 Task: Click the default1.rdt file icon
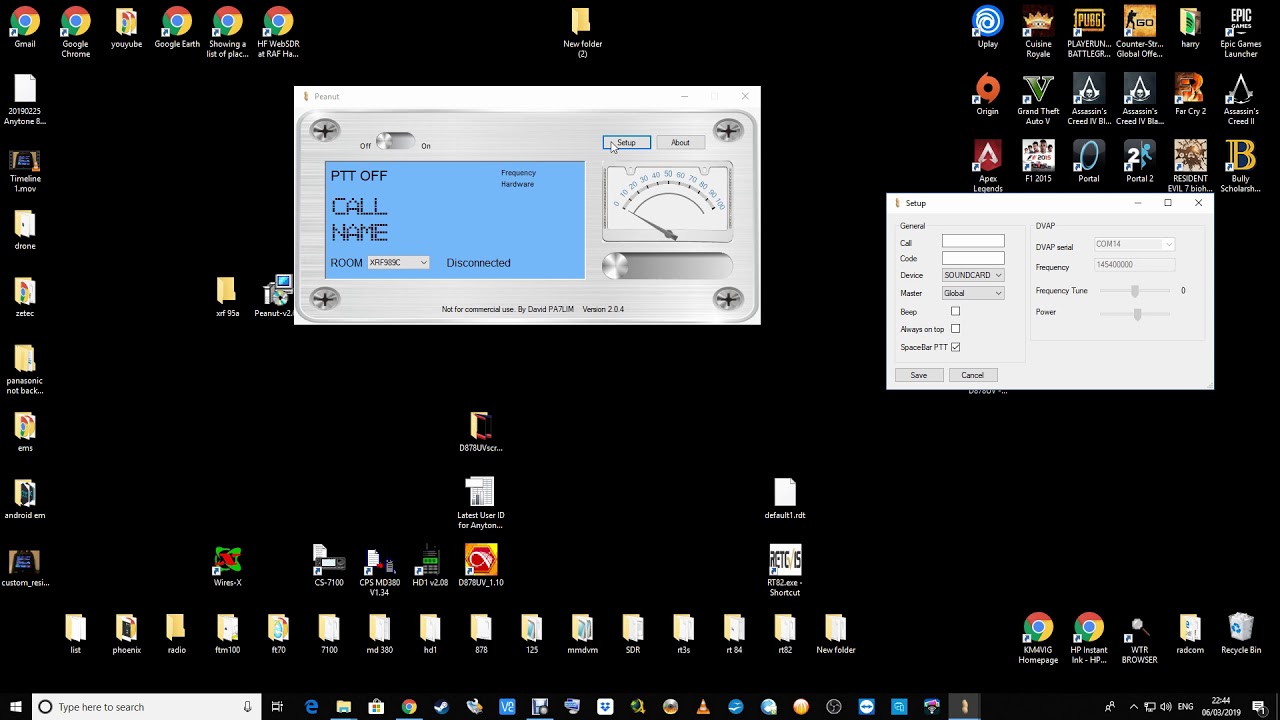785,499
